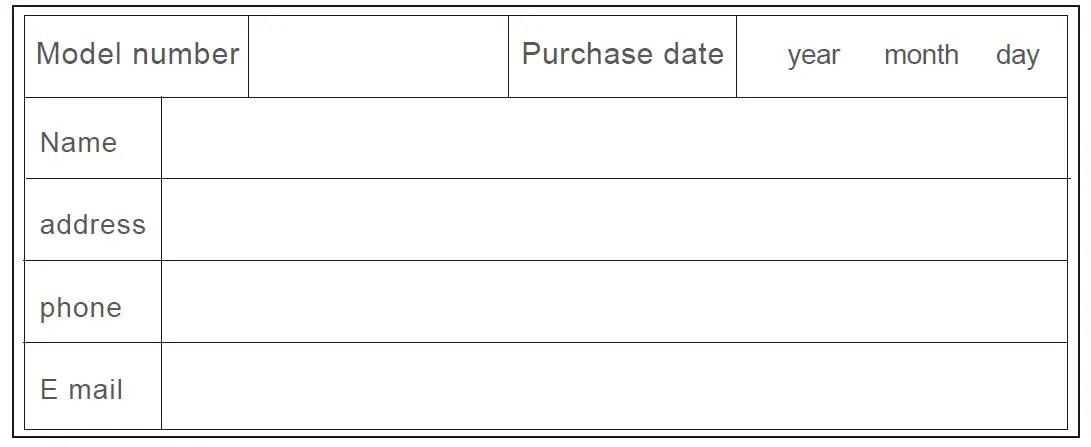
Task: Select the empty address field
Action: pyautogui.click(x=614, y=220)
